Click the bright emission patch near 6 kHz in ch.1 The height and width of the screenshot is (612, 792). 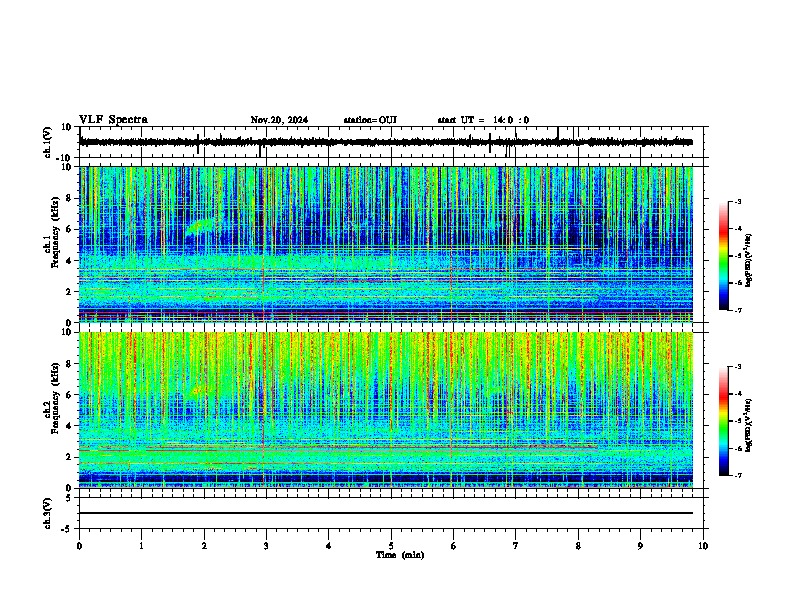200,226
